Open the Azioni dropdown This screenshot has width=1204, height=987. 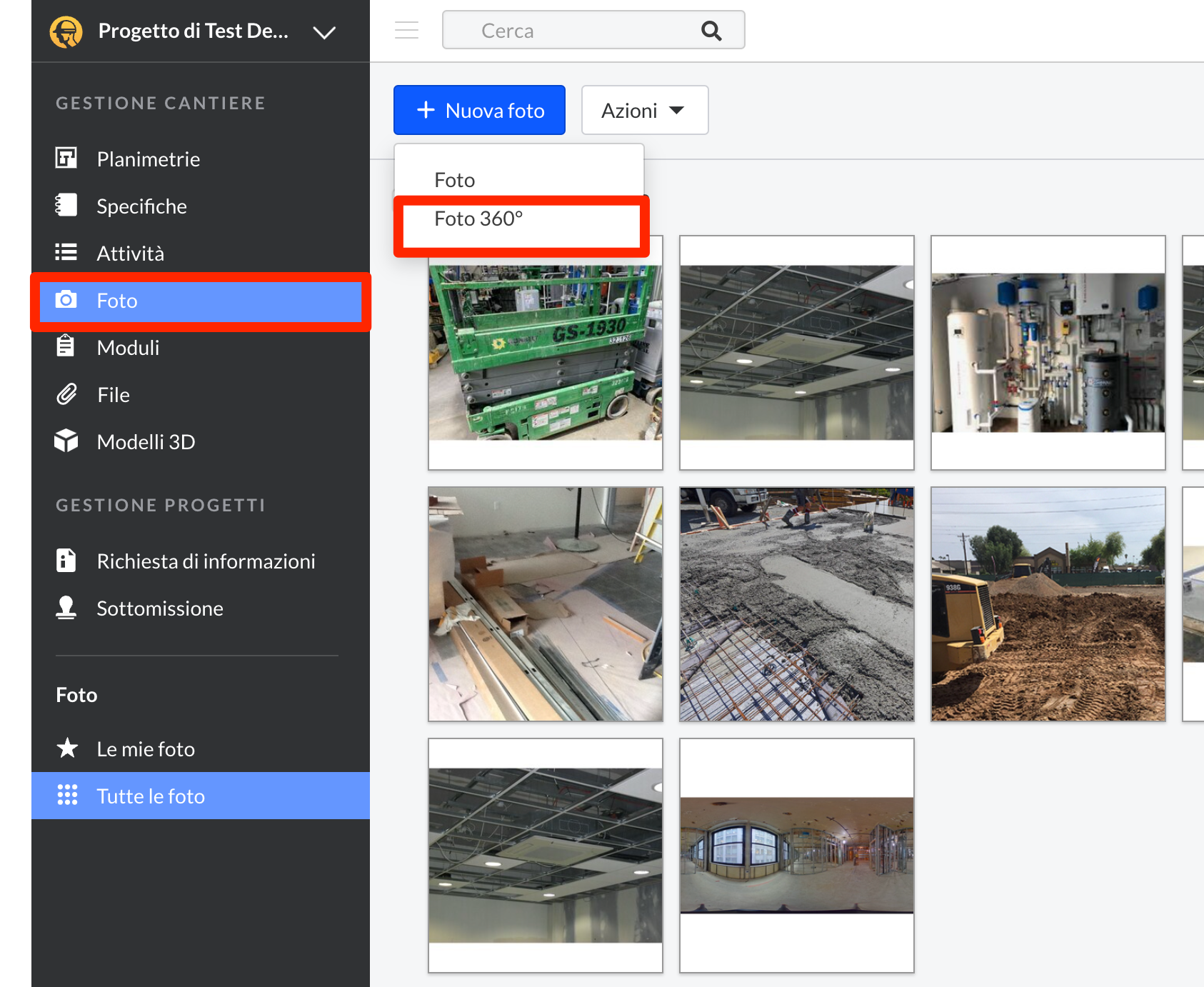tap(645, 110)
